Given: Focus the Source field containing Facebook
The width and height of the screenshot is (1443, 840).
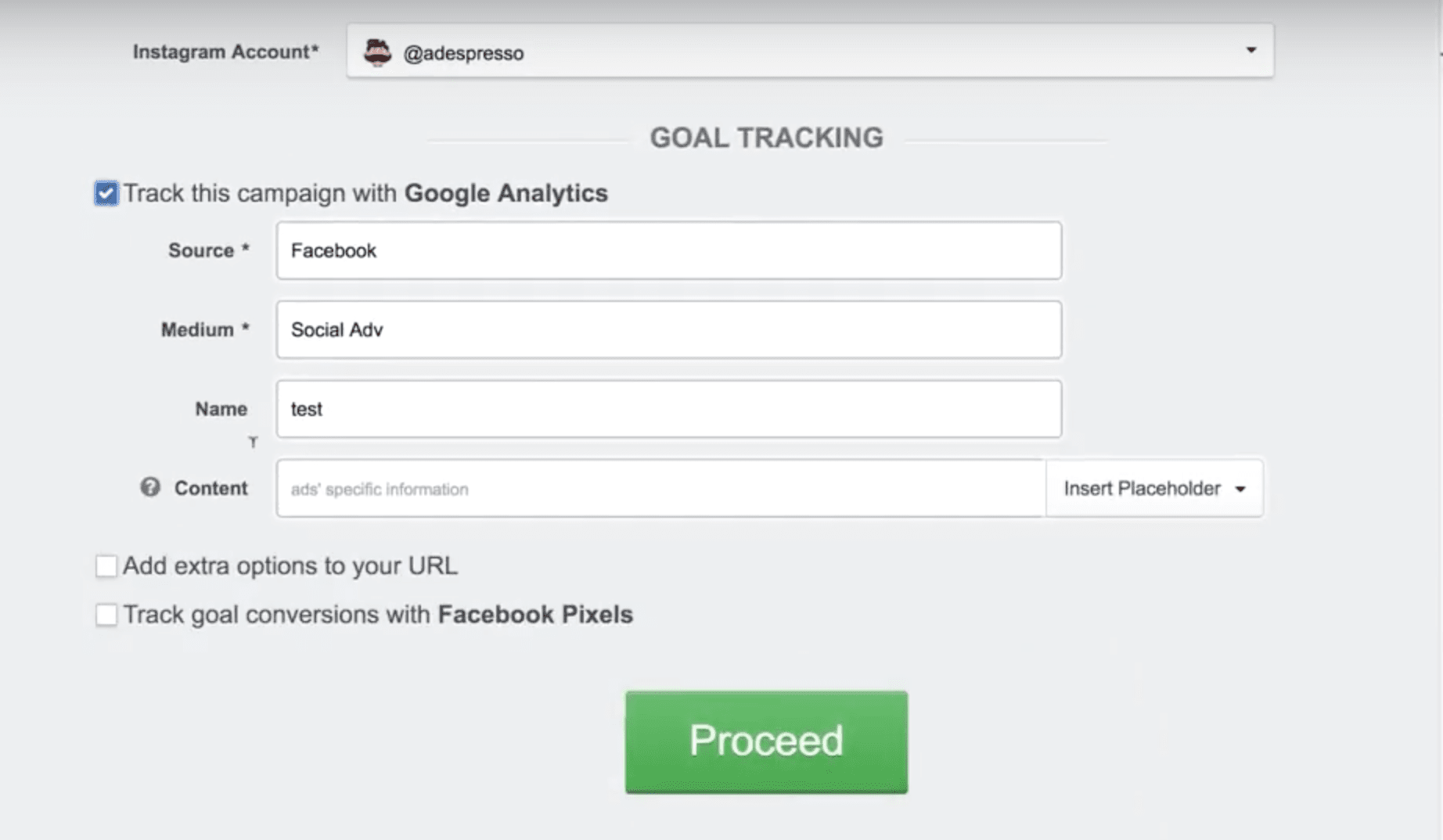Looking at the screenshot, I should [669, 250].
